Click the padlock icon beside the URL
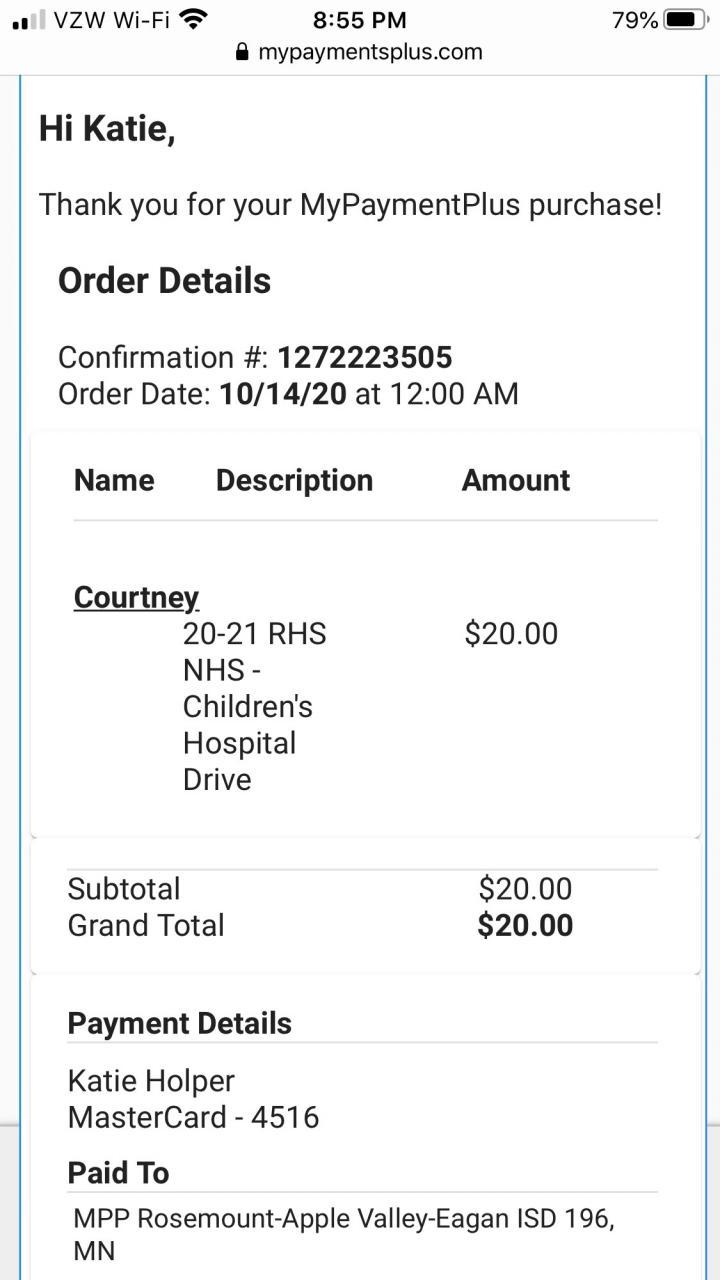Image resolution: width=720 pixels, height=1280 pixels. tap(241, 53)
